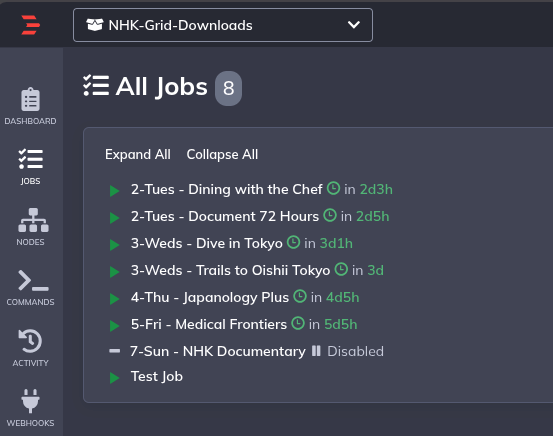Click the red Rundeck logo icon
This screenshot has width=553, height=436.
point(31,25)
